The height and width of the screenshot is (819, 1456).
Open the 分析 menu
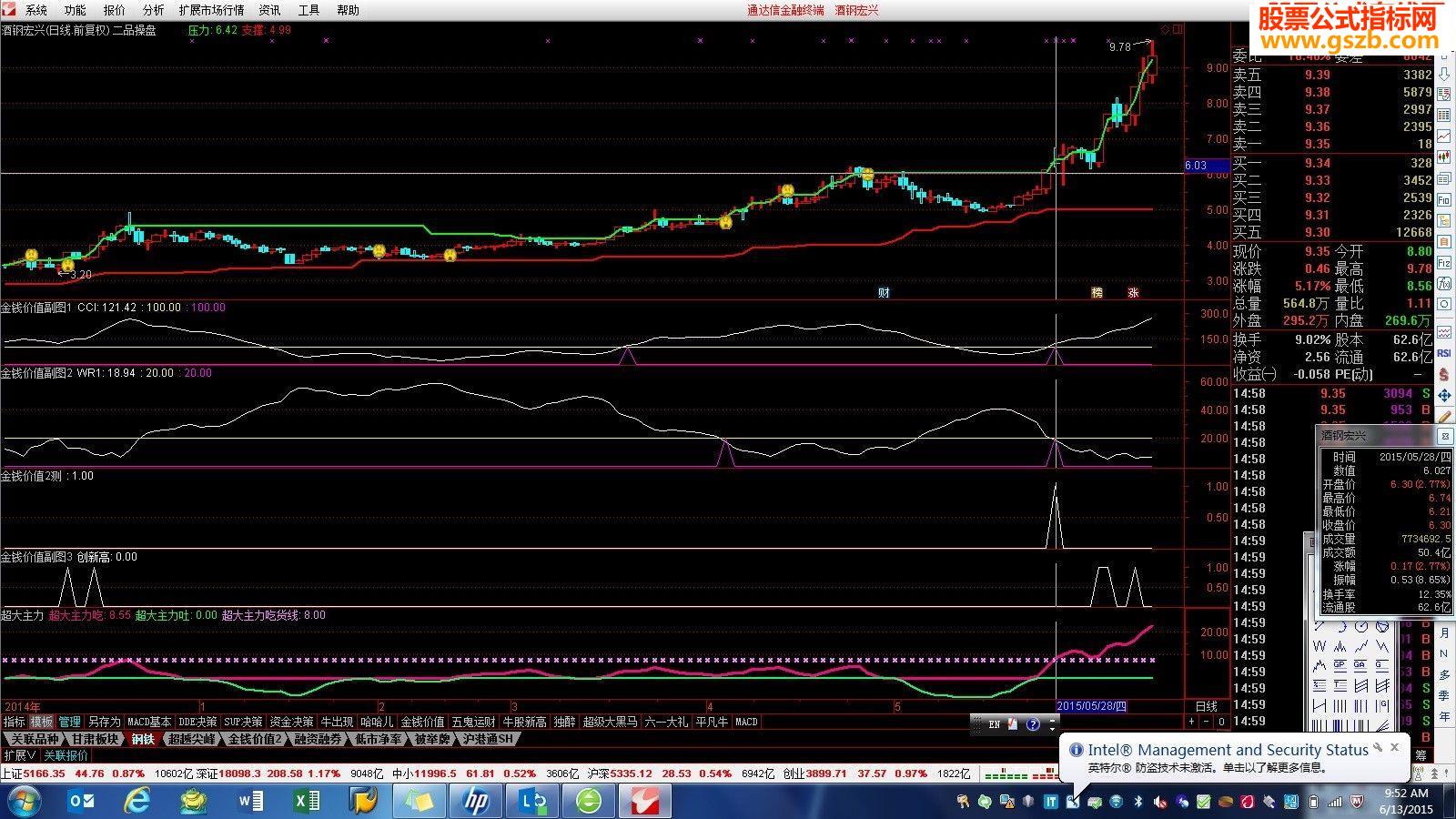coord(154,10)
